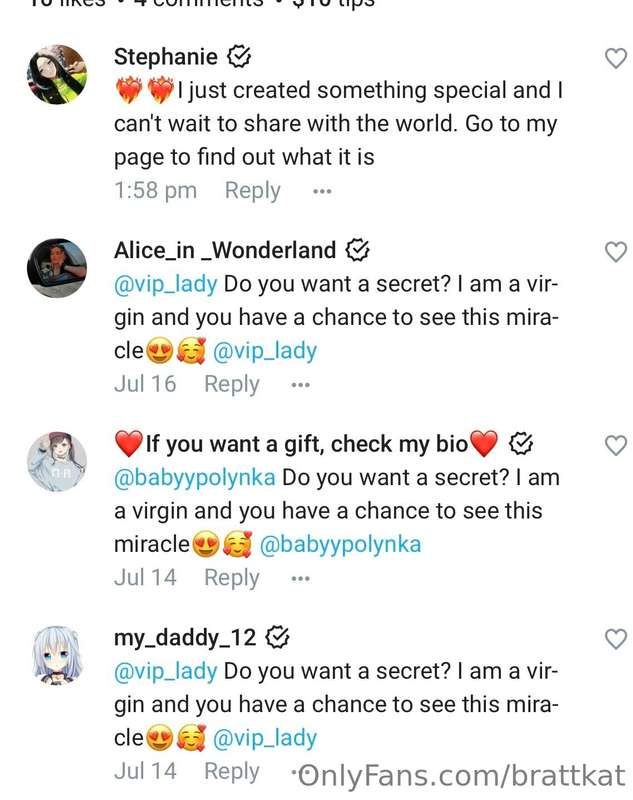Tap heart on 'check my bio' comment
Viewport: 633px width, 800px height.
(616, 445)
